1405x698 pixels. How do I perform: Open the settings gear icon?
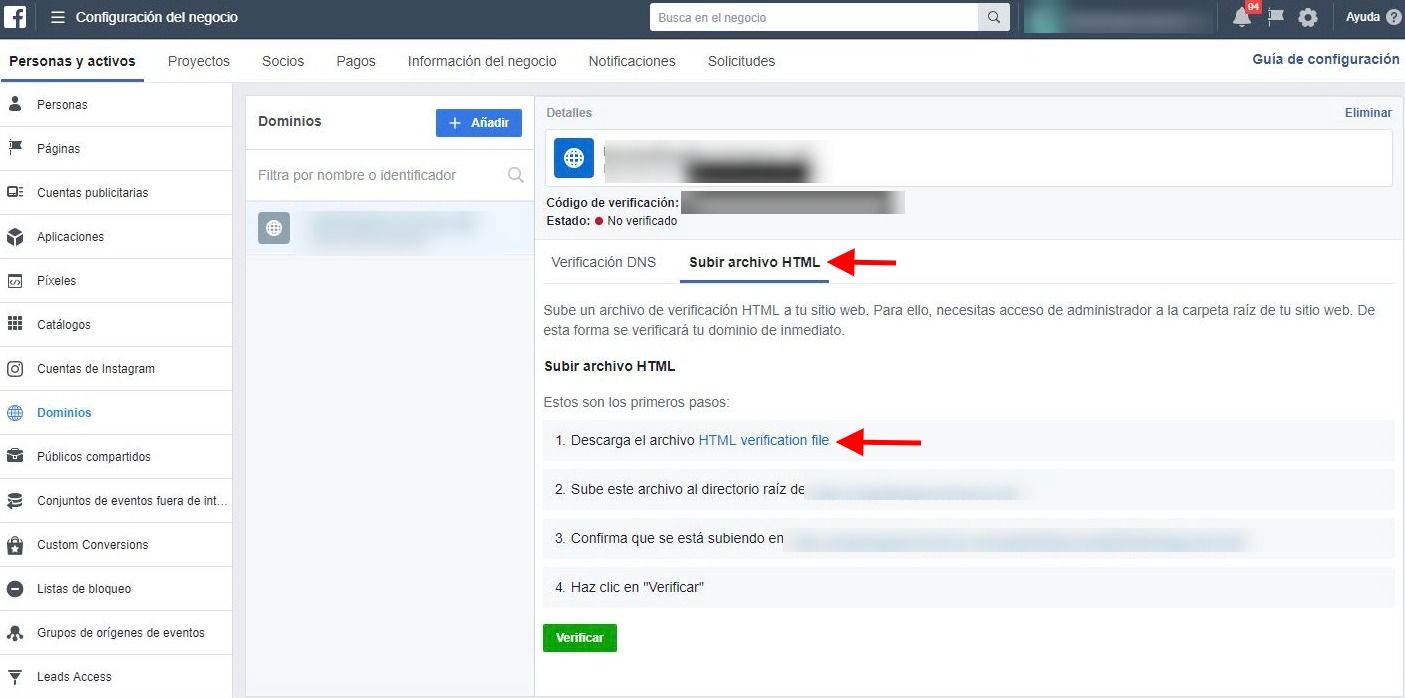click(1308, 17)
